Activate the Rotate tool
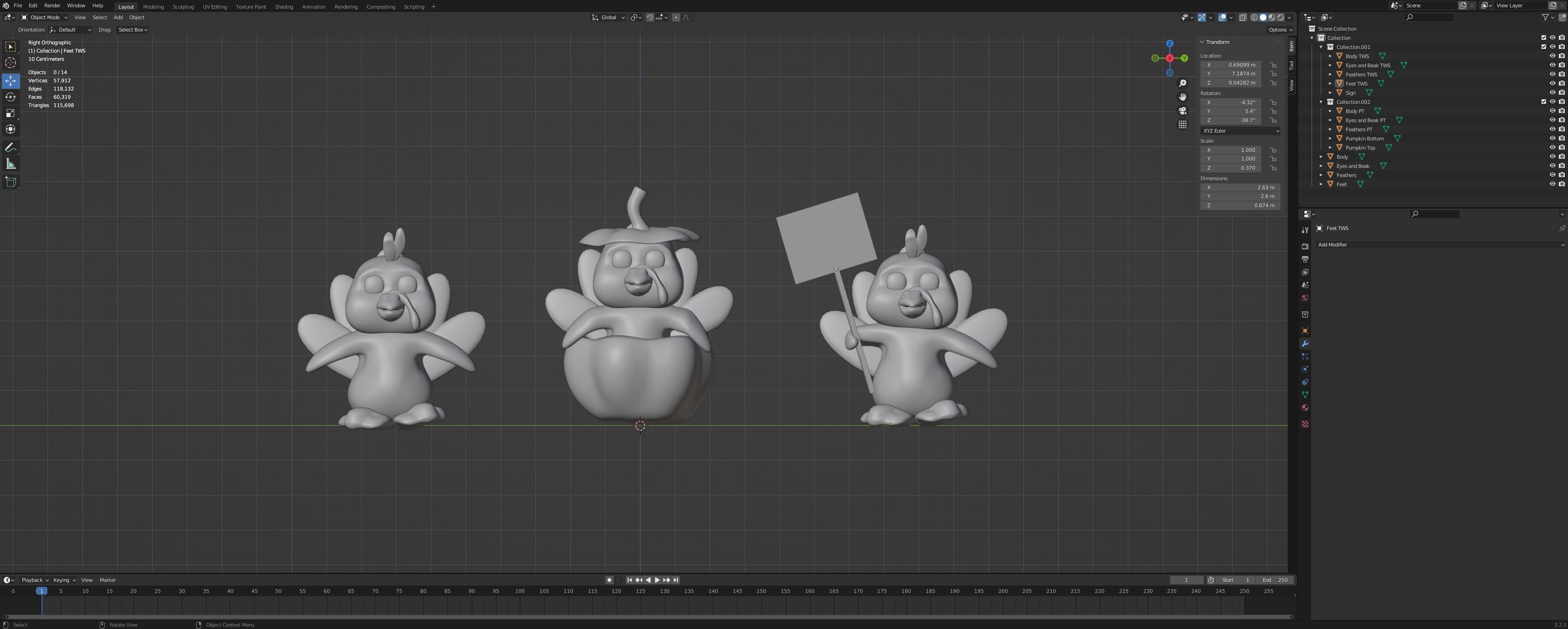Image resolution: width=1568 pixels, height=629 pixels. 11,97
